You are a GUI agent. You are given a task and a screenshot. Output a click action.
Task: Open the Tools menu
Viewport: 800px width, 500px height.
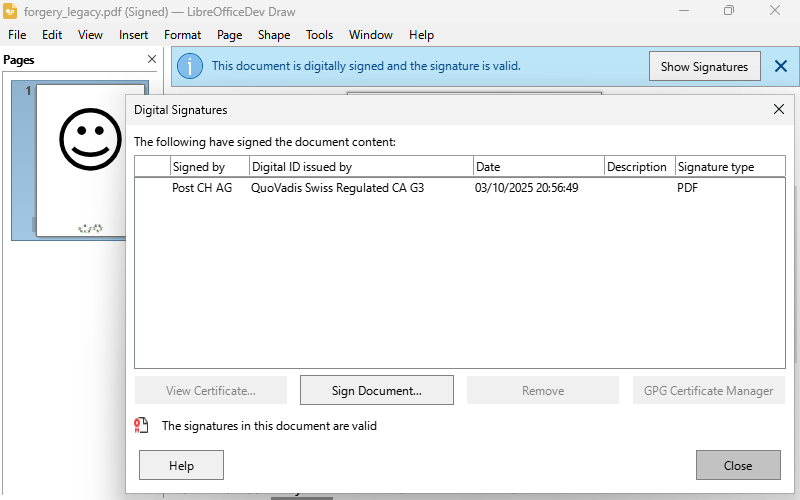[x=319, y=35]
